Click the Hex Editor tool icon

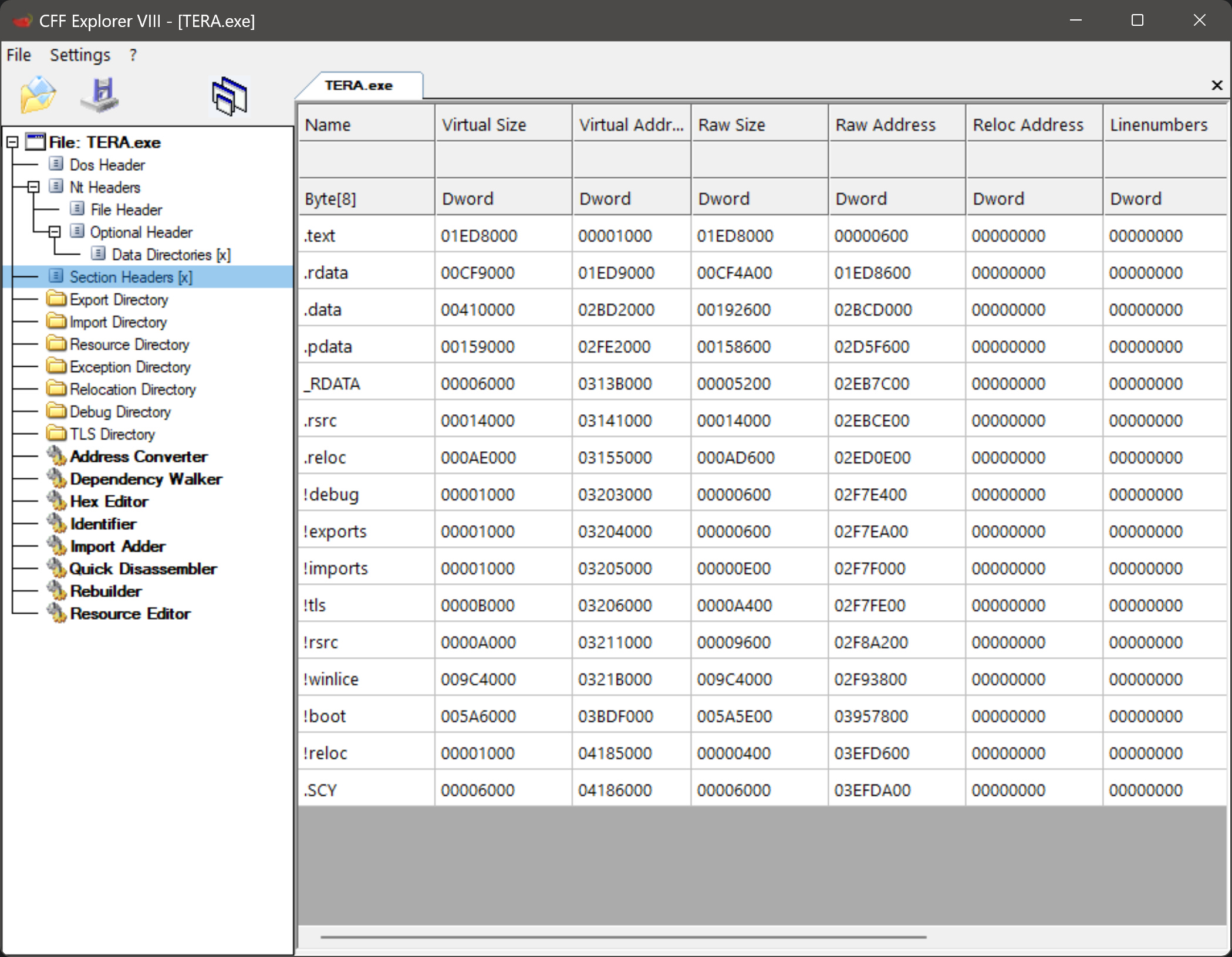click(56, 501)
